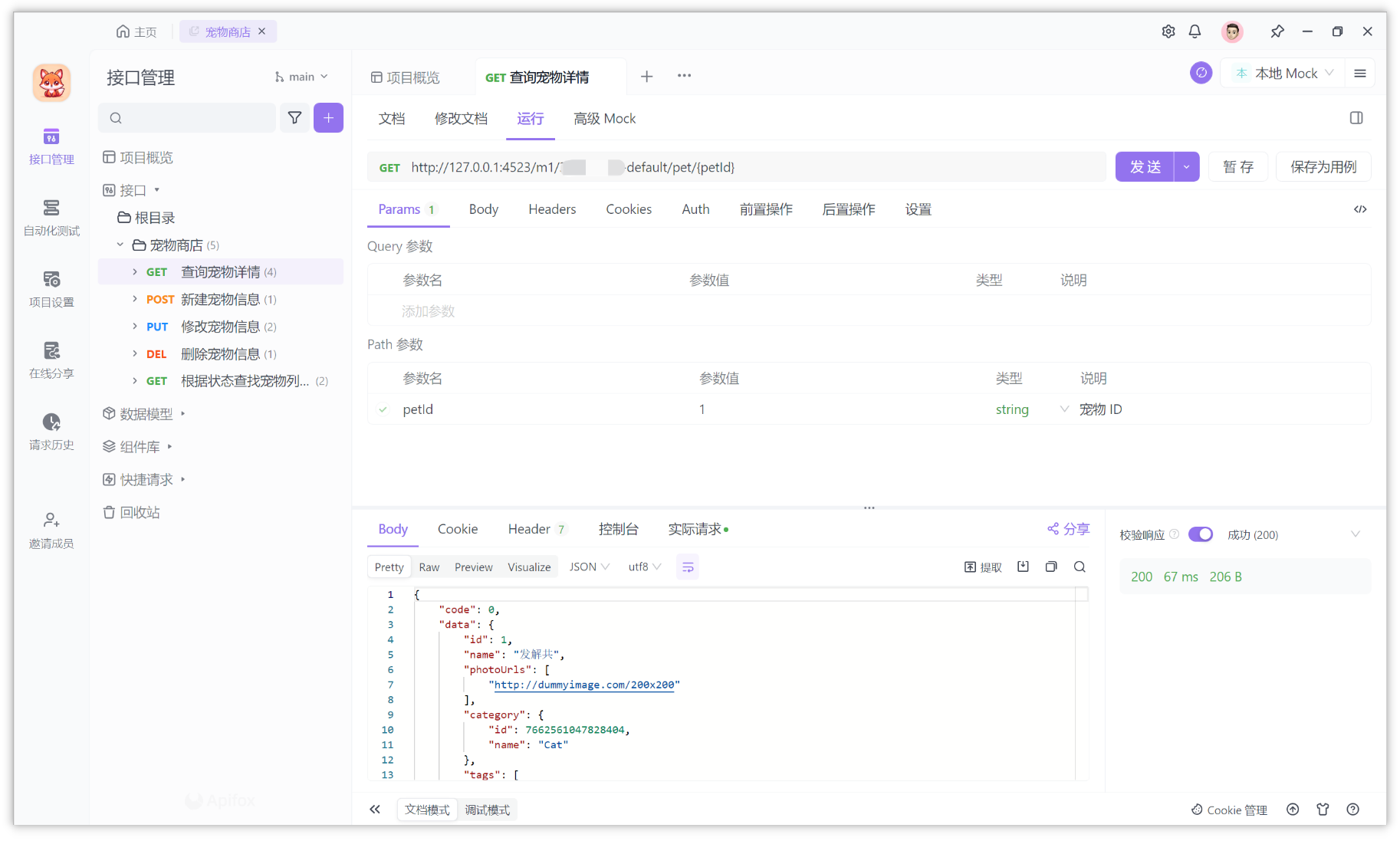The image size is (1400, 841).
Task: Copy the response body using copy icon
Action: (1051, 567)
